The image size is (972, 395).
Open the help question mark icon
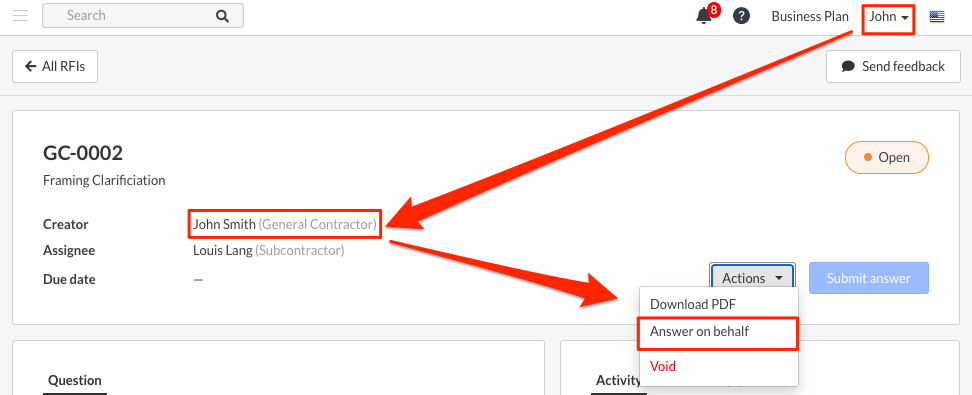741,16
